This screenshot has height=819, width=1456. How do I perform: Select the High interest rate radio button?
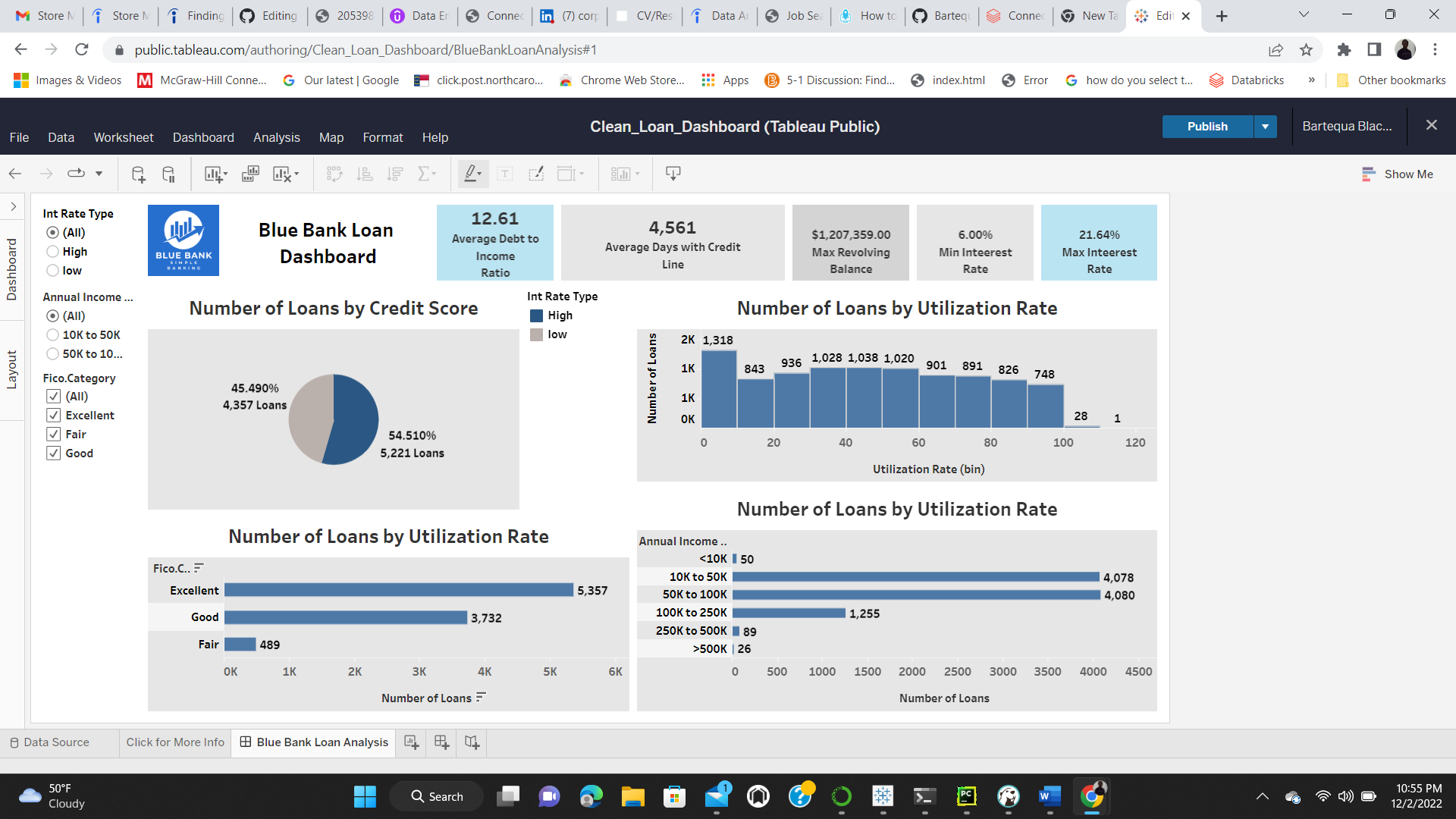point(52,251)
